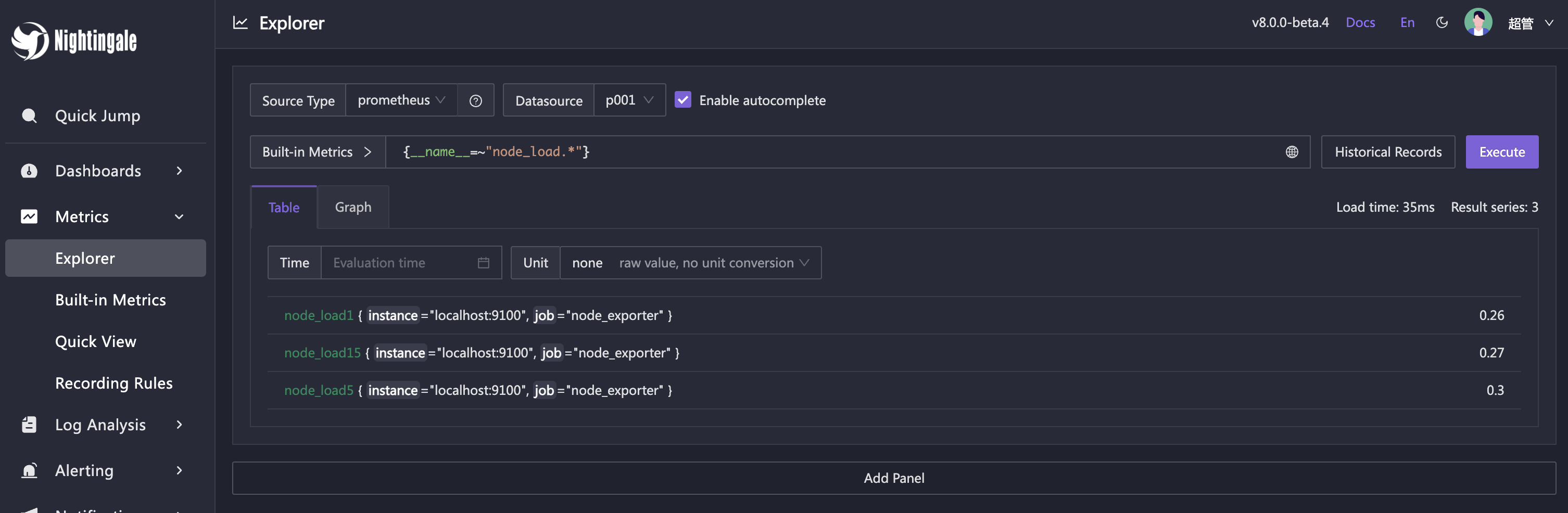The image size is (1568, 513).
Task: Collapse the Metrics menu chevron
Action: [179, 216]
